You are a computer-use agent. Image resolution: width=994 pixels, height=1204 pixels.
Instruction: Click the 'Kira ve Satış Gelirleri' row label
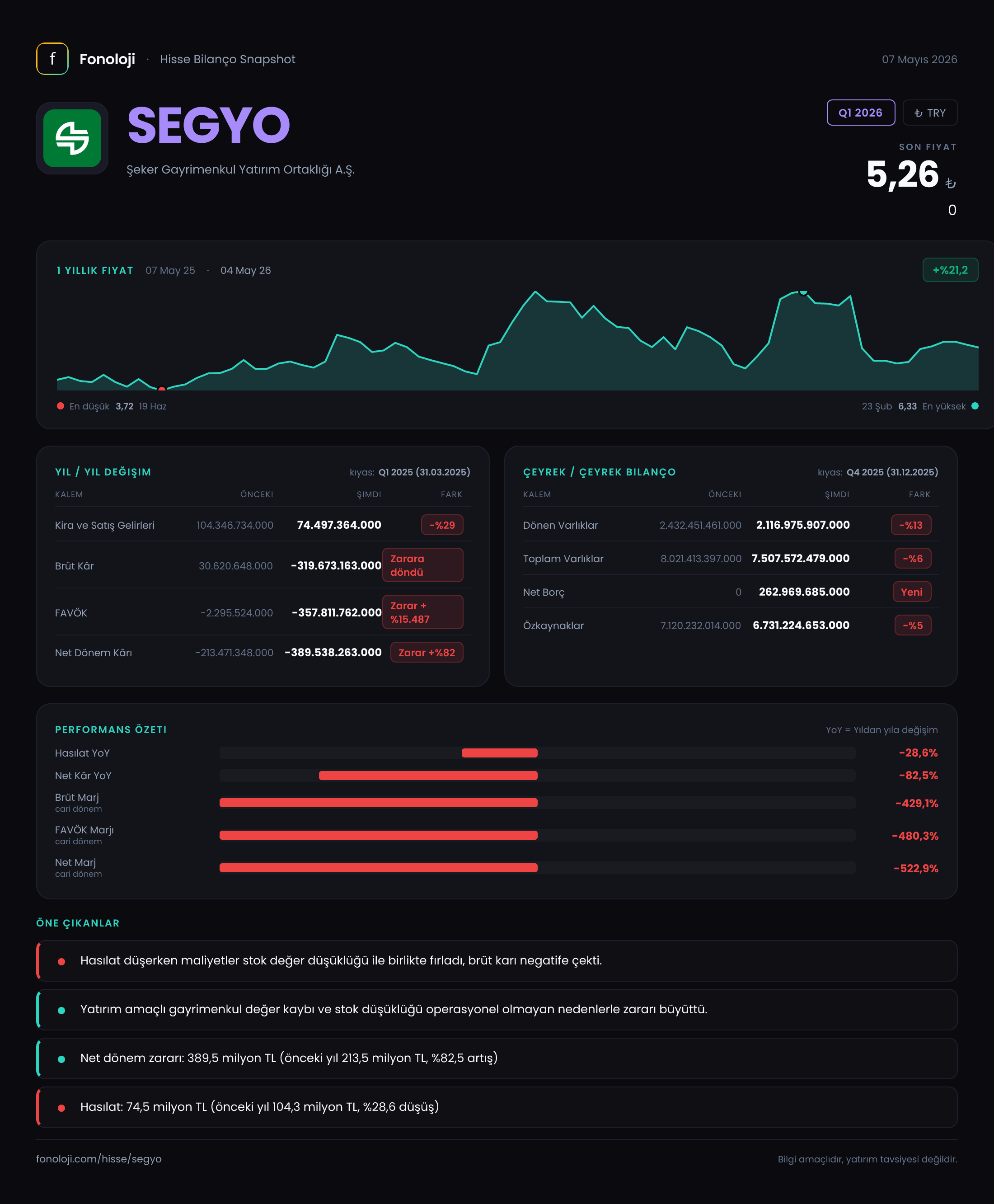[x=105, y=525]
